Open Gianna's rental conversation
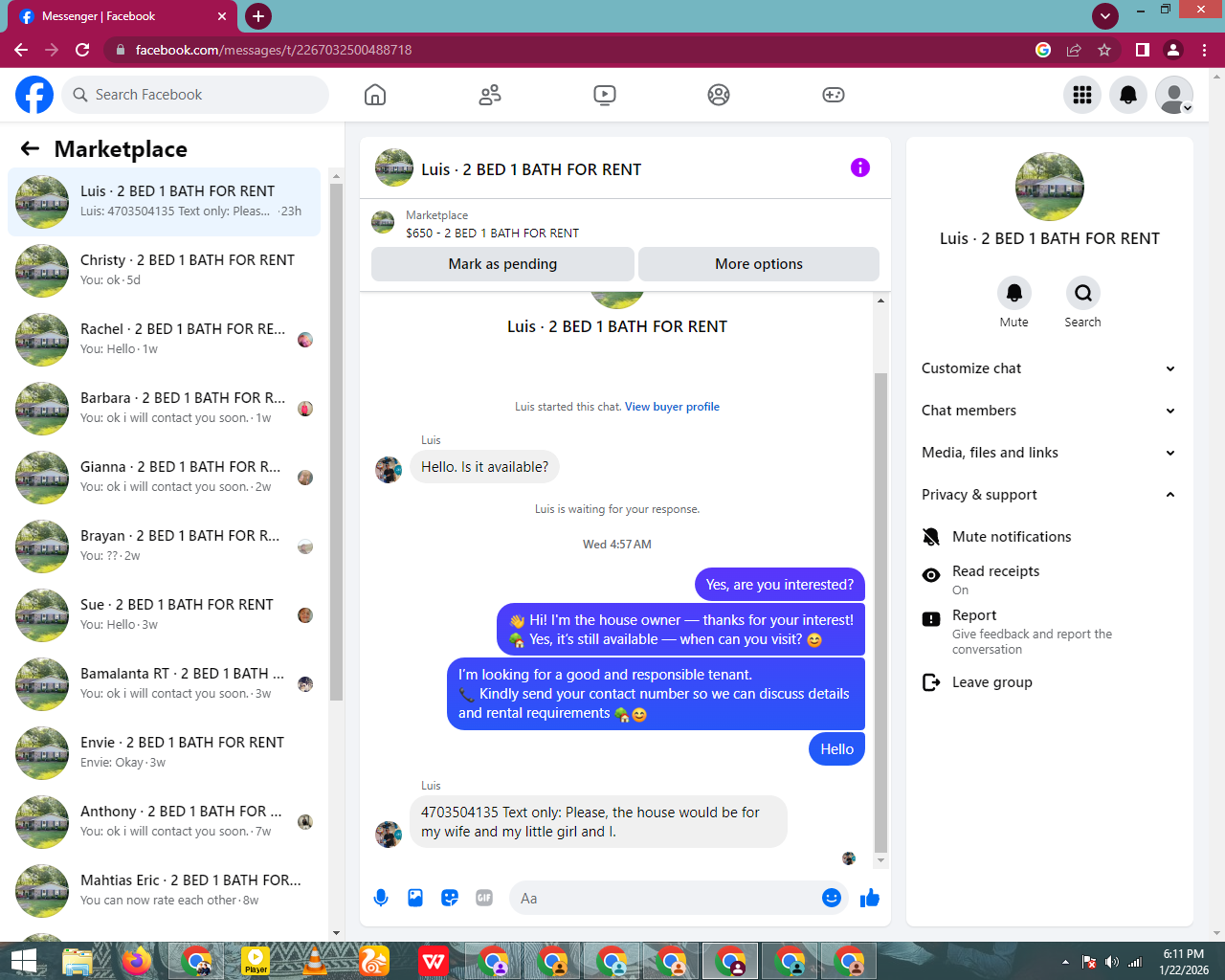 tap(165, 478)
